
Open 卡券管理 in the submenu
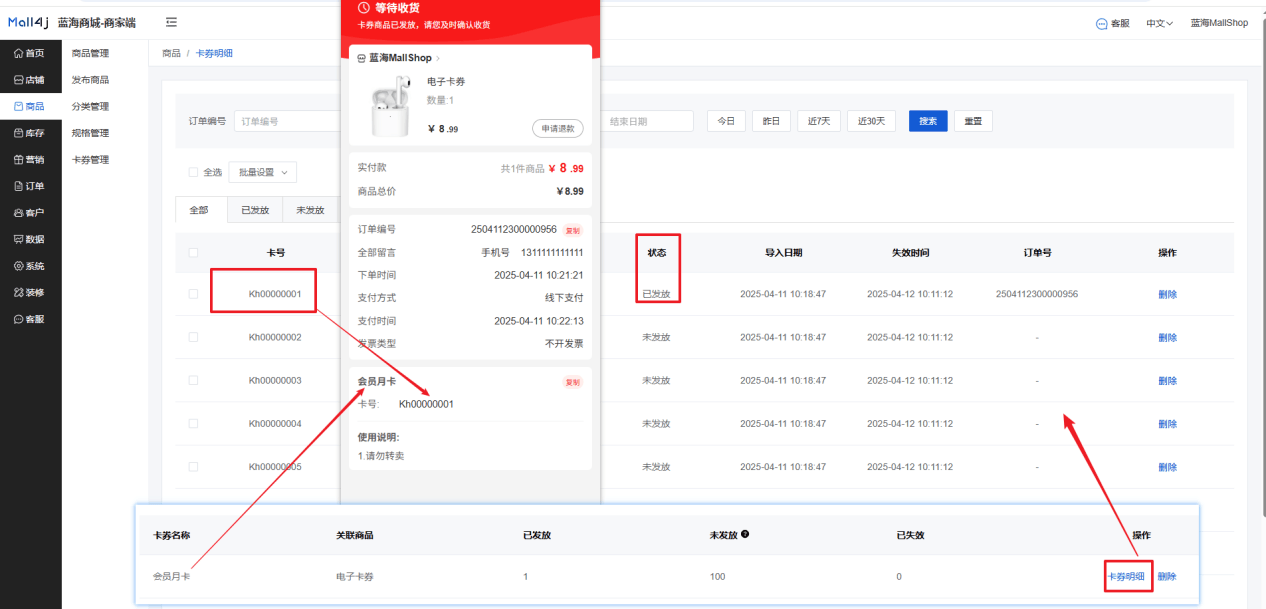[x=90, y=160]
